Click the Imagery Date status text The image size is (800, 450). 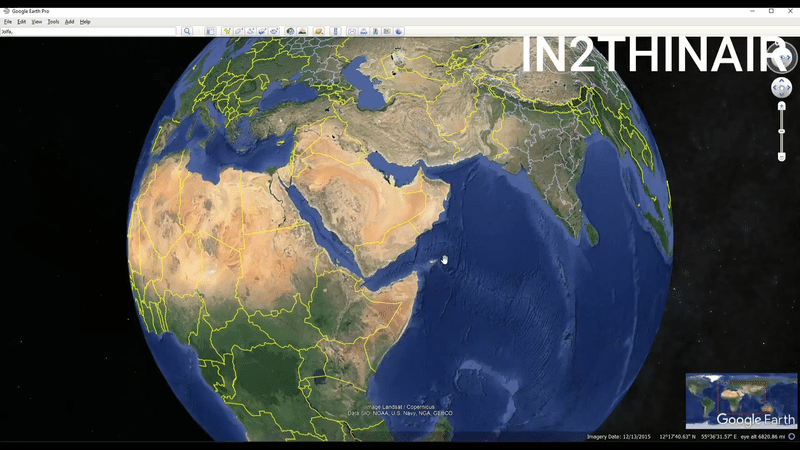[618, 437]
